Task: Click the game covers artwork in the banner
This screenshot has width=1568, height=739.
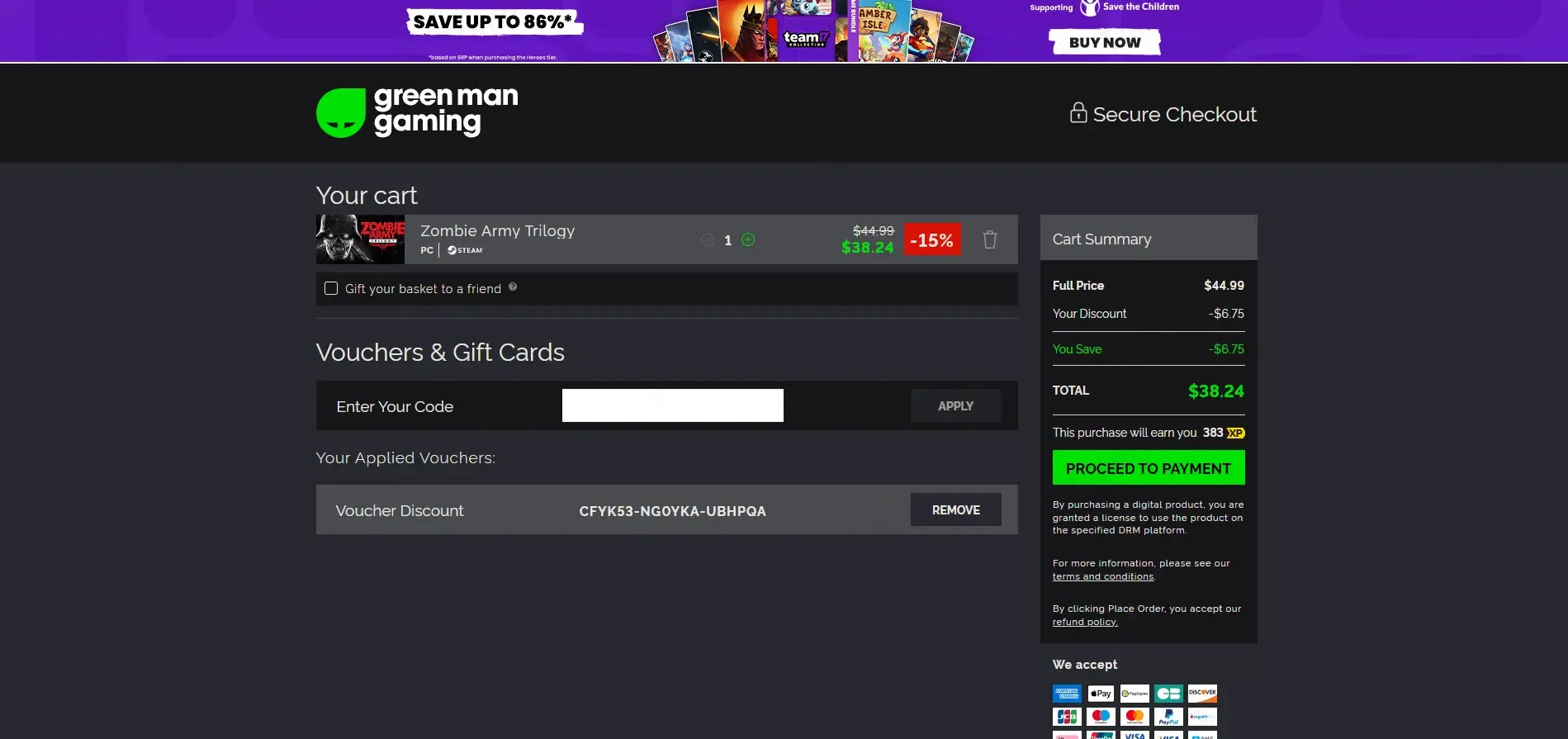Action: click(x=813, y=31)
